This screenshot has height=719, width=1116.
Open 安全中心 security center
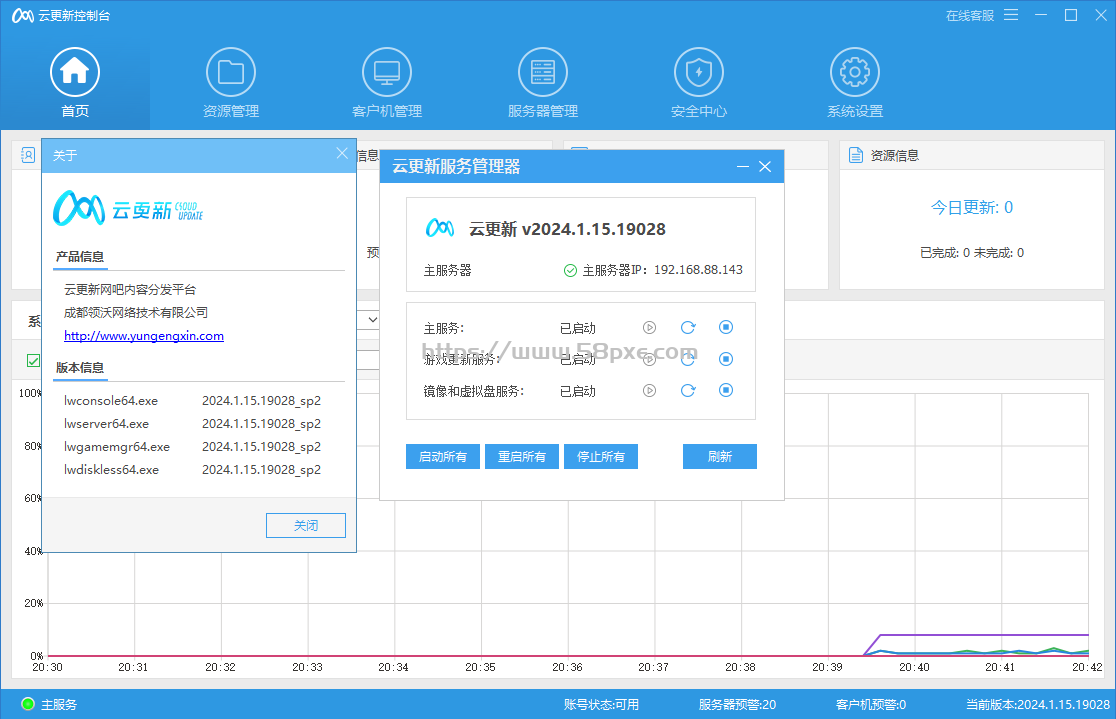point(699,83)
